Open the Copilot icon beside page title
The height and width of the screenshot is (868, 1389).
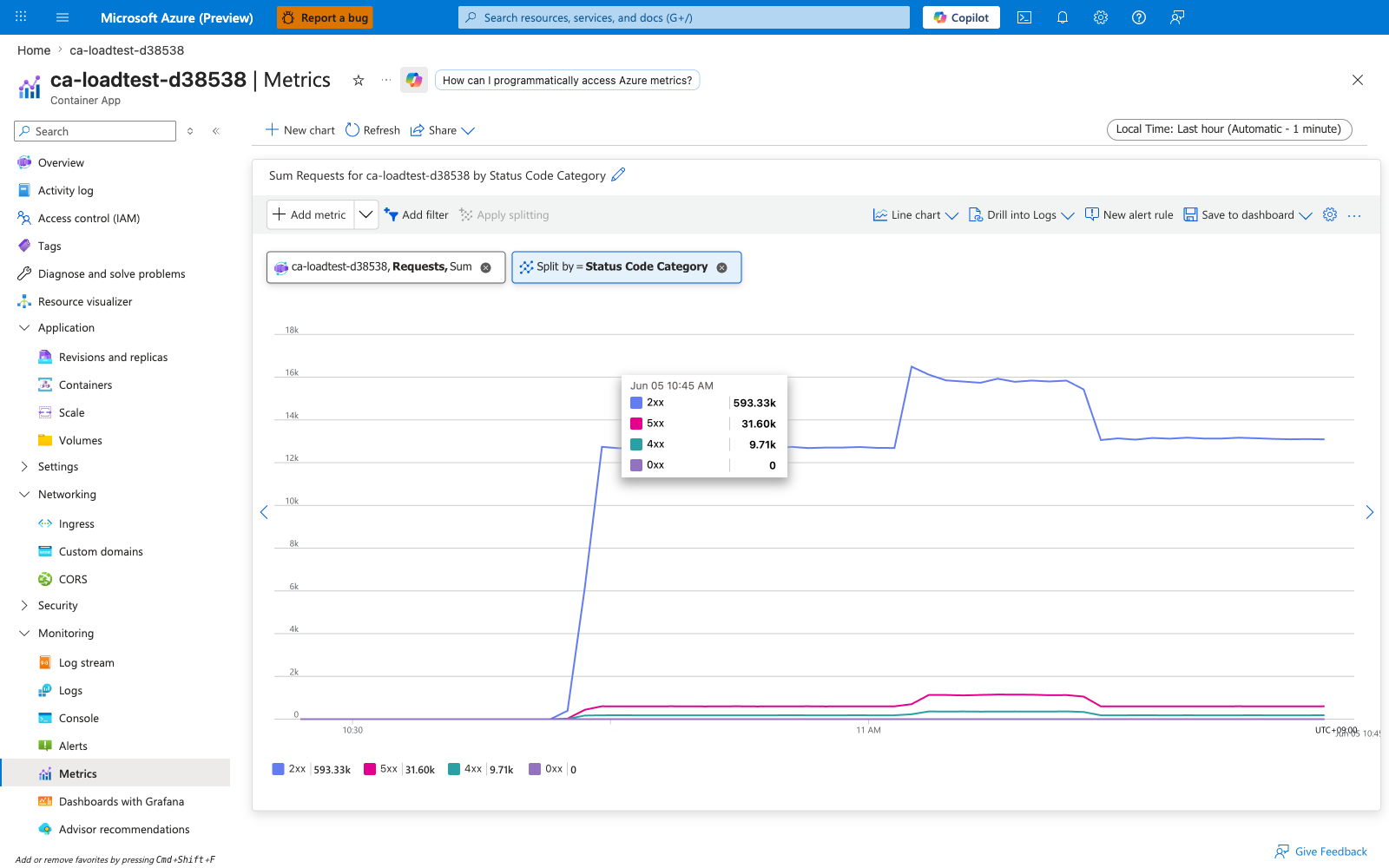pos(414,80)
